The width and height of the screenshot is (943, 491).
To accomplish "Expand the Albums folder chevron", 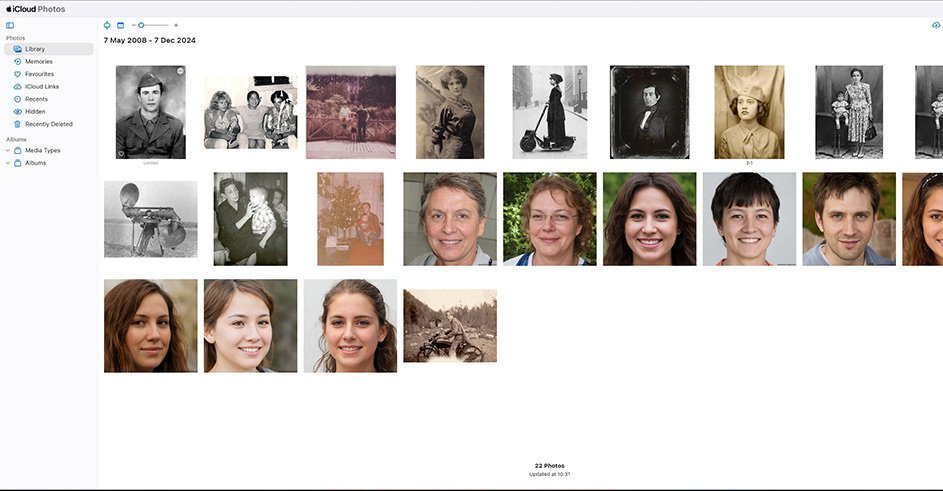I will click(8, 162).
